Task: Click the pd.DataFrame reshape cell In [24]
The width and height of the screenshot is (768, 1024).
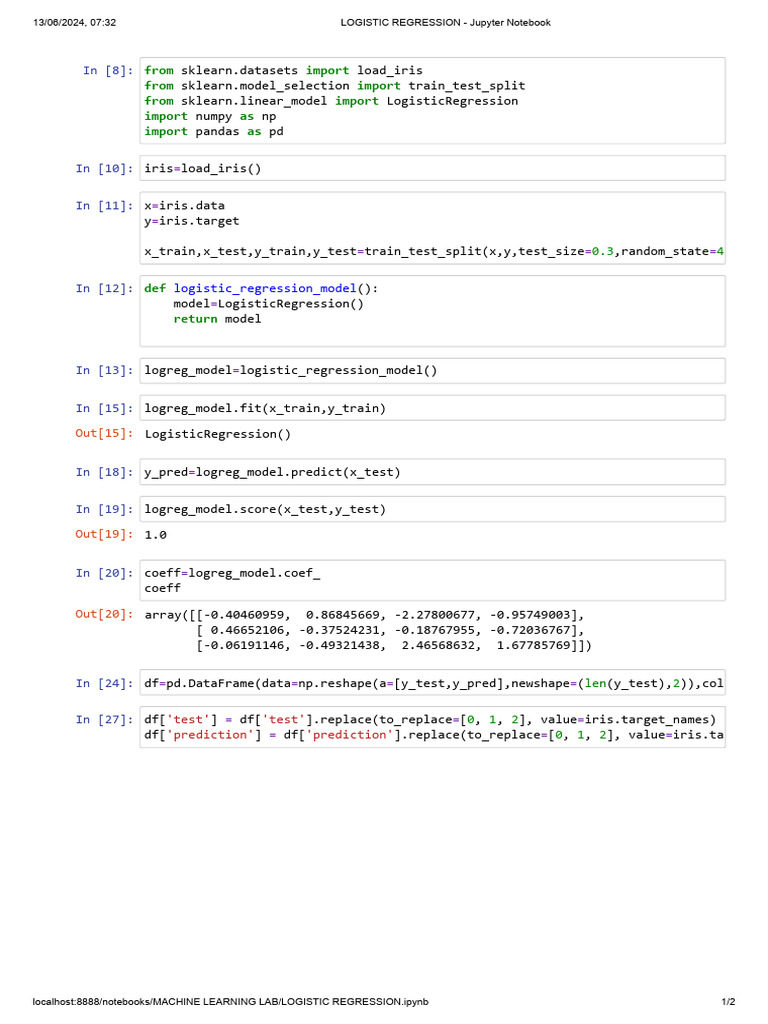Action: click(x=432, y=682)
